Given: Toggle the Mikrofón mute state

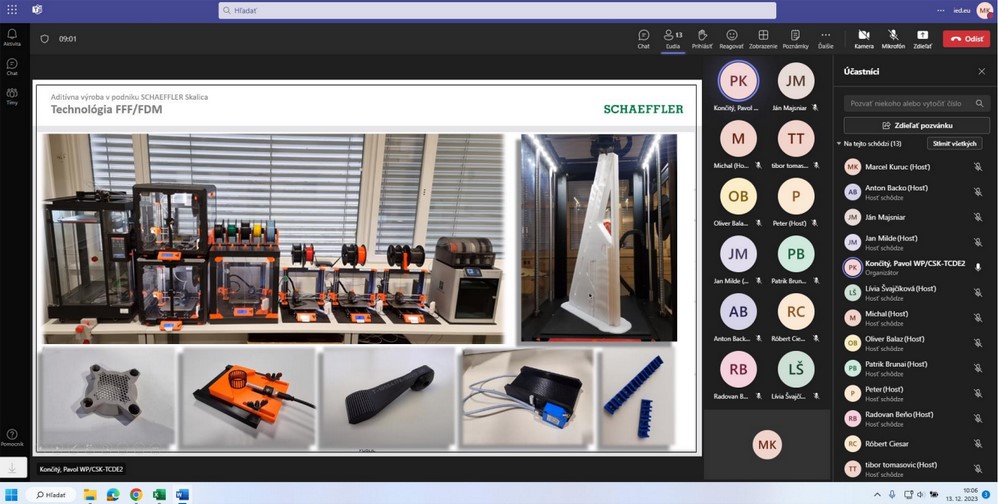Looking at the screenshot, I should [x=893, y=38].
